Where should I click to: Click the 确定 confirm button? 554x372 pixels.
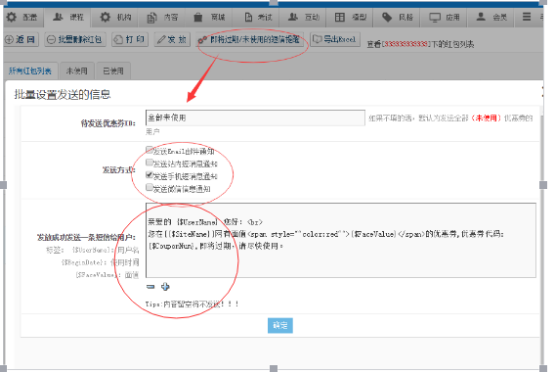[x=280, y=325]
